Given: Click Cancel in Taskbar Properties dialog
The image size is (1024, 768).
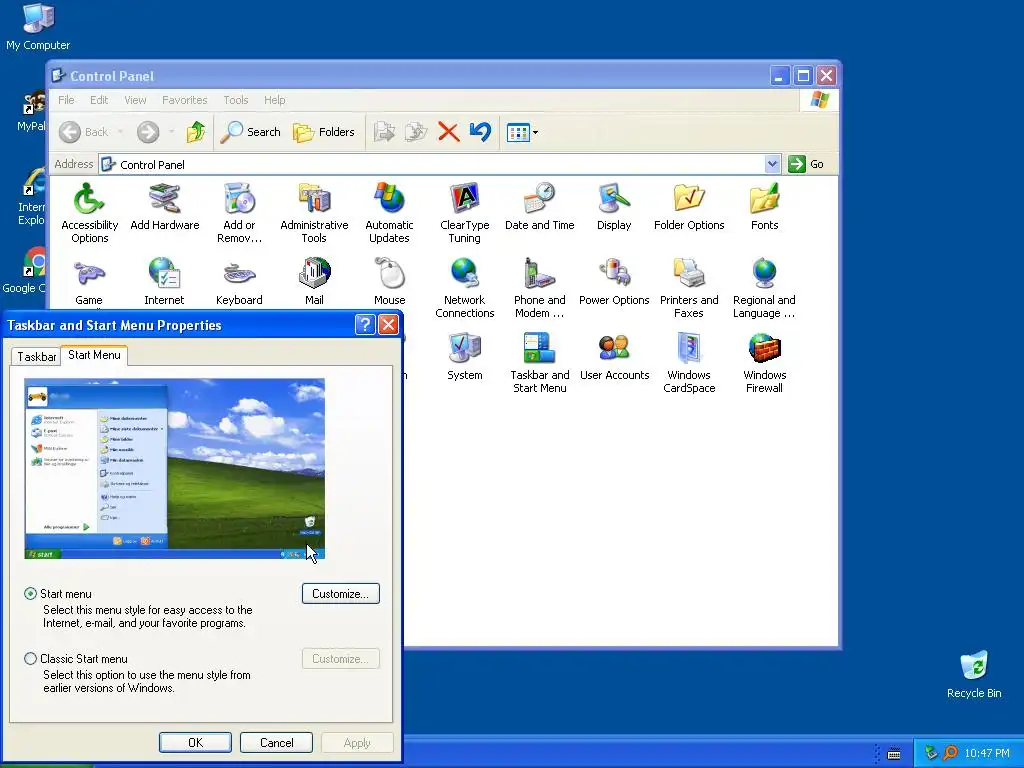Looking at the screenshot, I should click(276, 743).
